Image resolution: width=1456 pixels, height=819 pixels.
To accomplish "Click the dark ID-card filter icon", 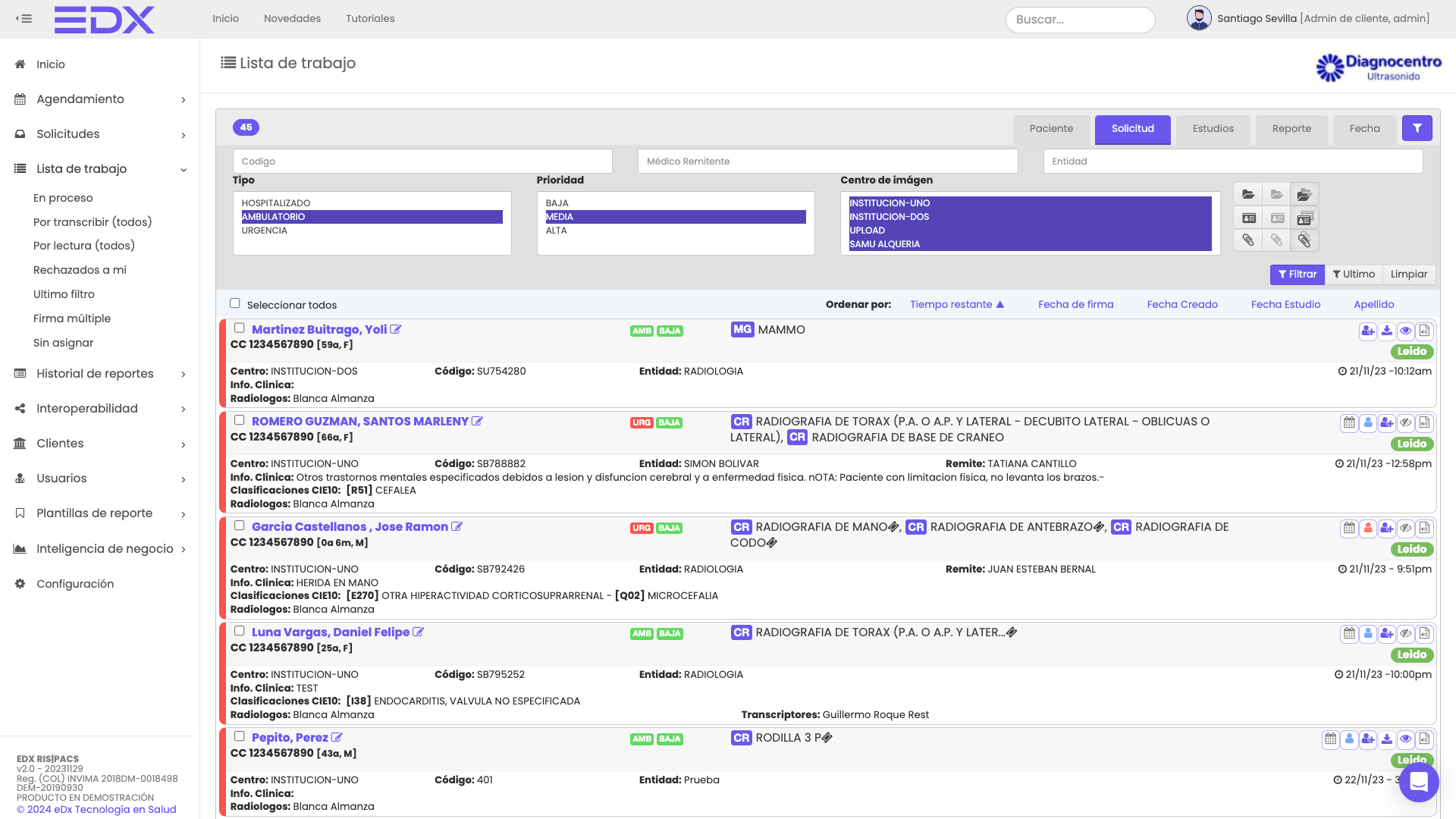I will coord(1248,218).
